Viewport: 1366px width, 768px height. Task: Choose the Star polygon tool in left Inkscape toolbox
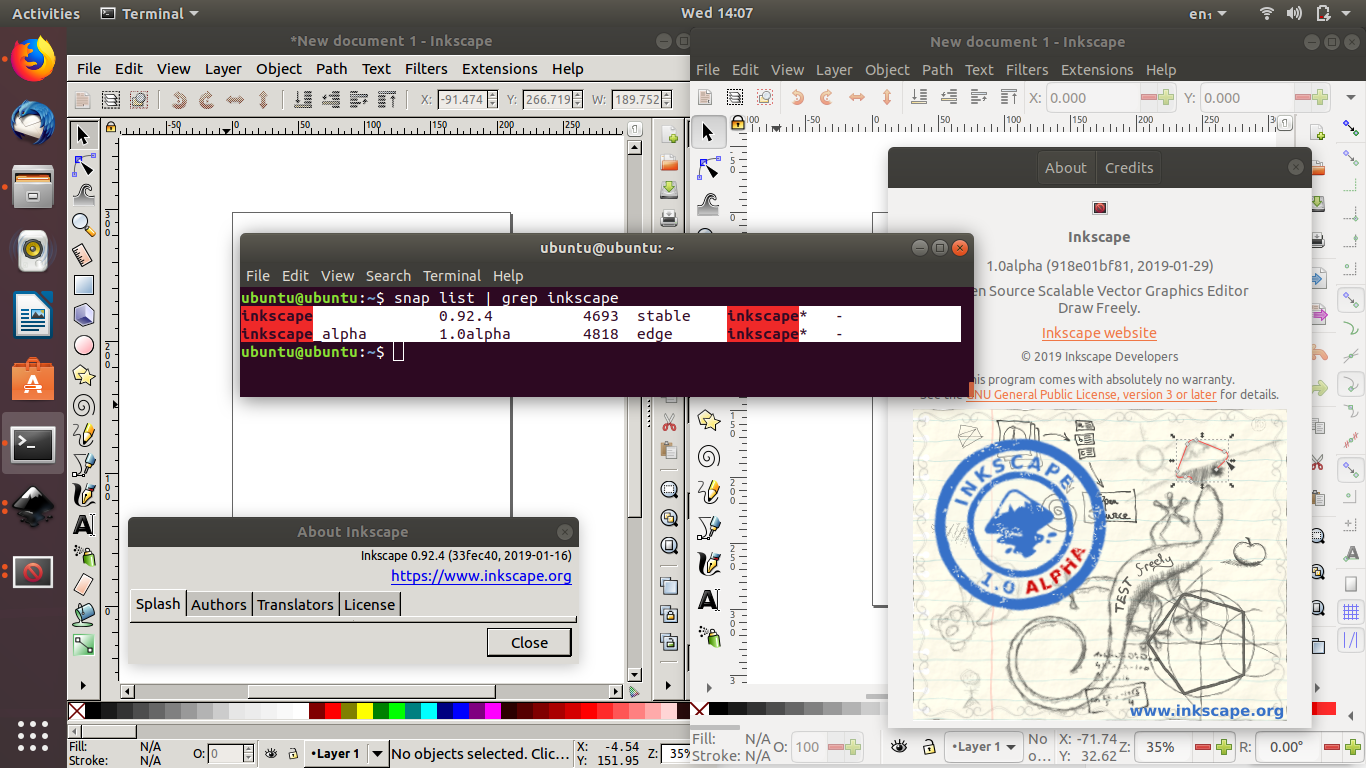tap(84, 375)
